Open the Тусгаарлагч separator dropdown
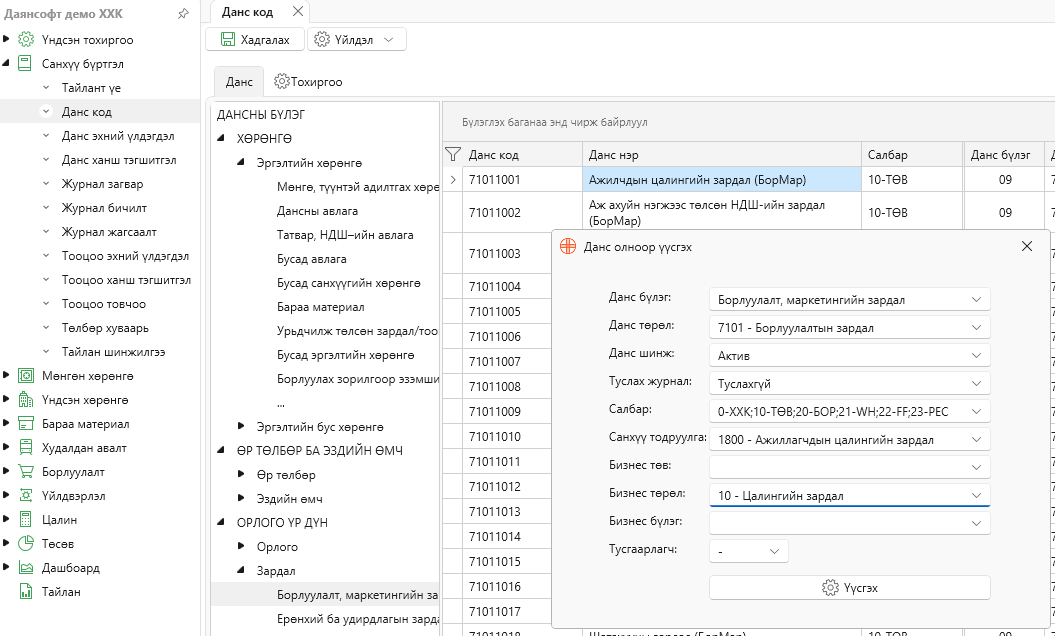Image resolution: width=1055 pixels, height=636 pixels. click(x=749, y=551)
